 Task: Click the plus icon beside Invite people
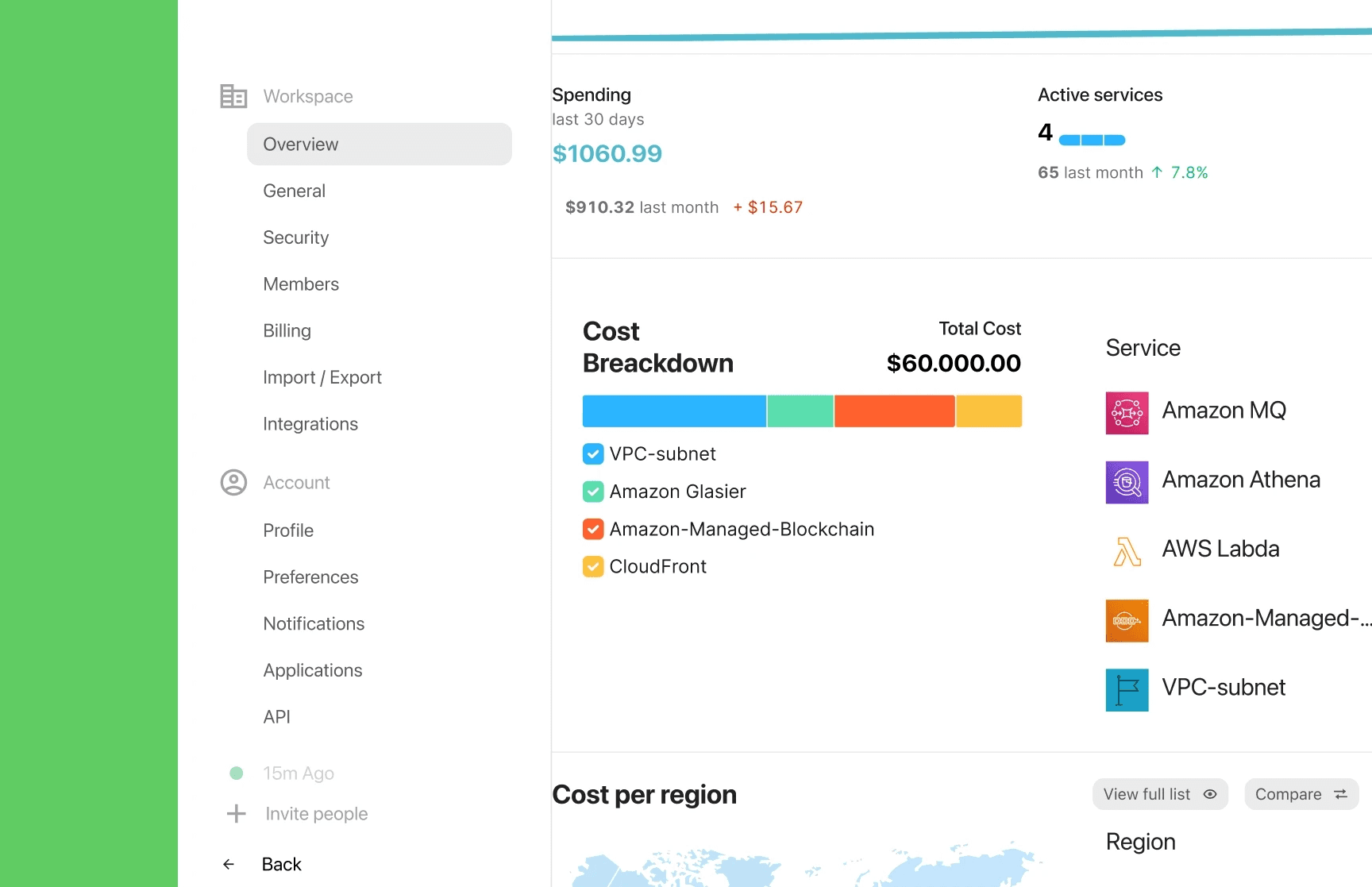[236, 813]
